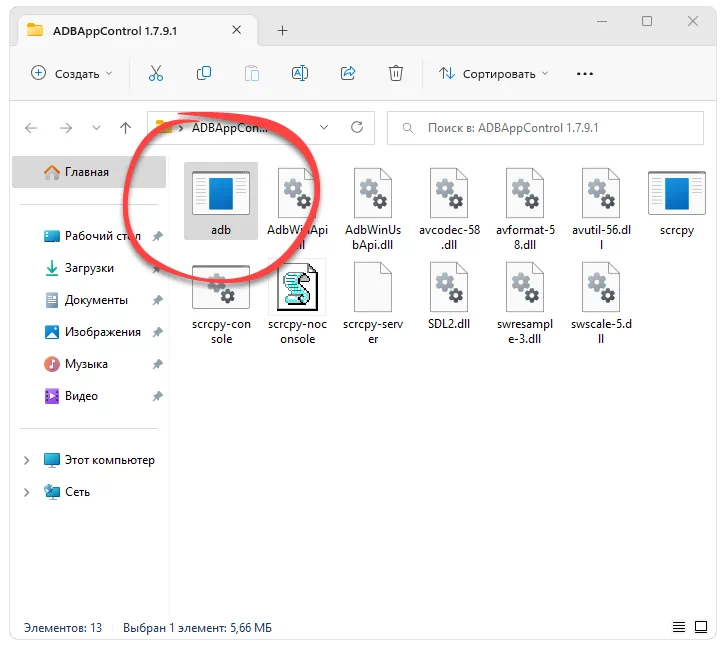720x647 pixels.
Task: Open the three-dots more options menu
Action: point(585,73)
